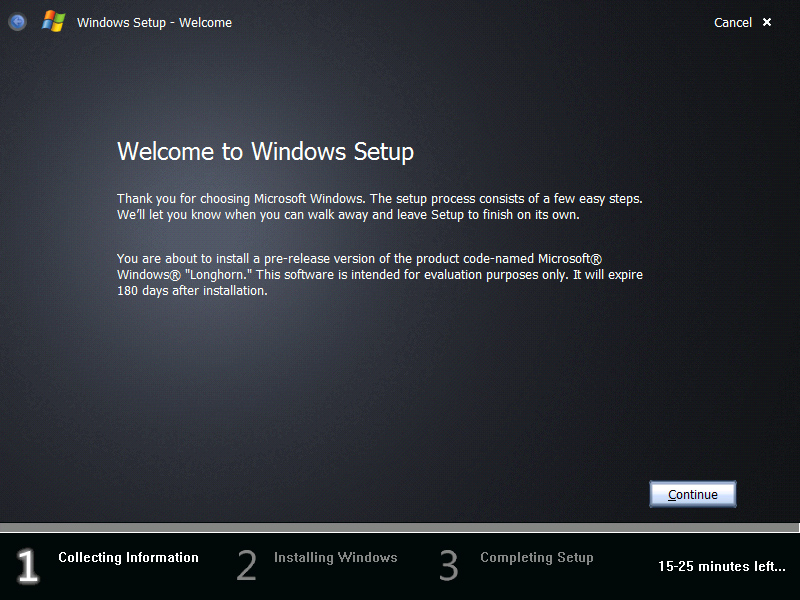This screenshot has height=600, width=800.
Task: Open the Installing Windows step
Action: click(x=335, y=557)
